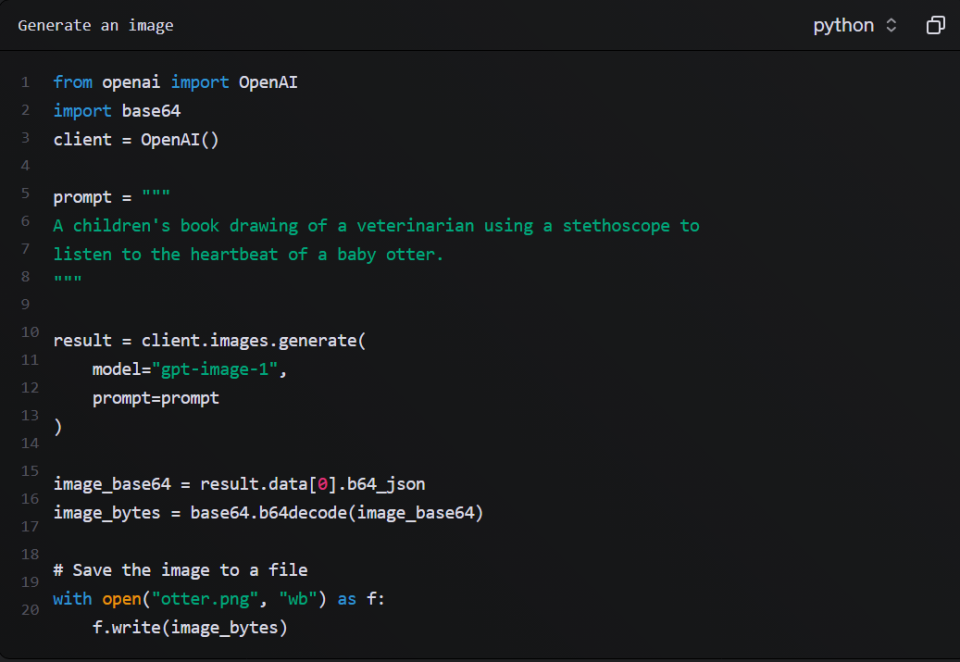Click the line 'model="gpt-image-1",'
This screenshot has height=662, width=960.
point(189,369)
